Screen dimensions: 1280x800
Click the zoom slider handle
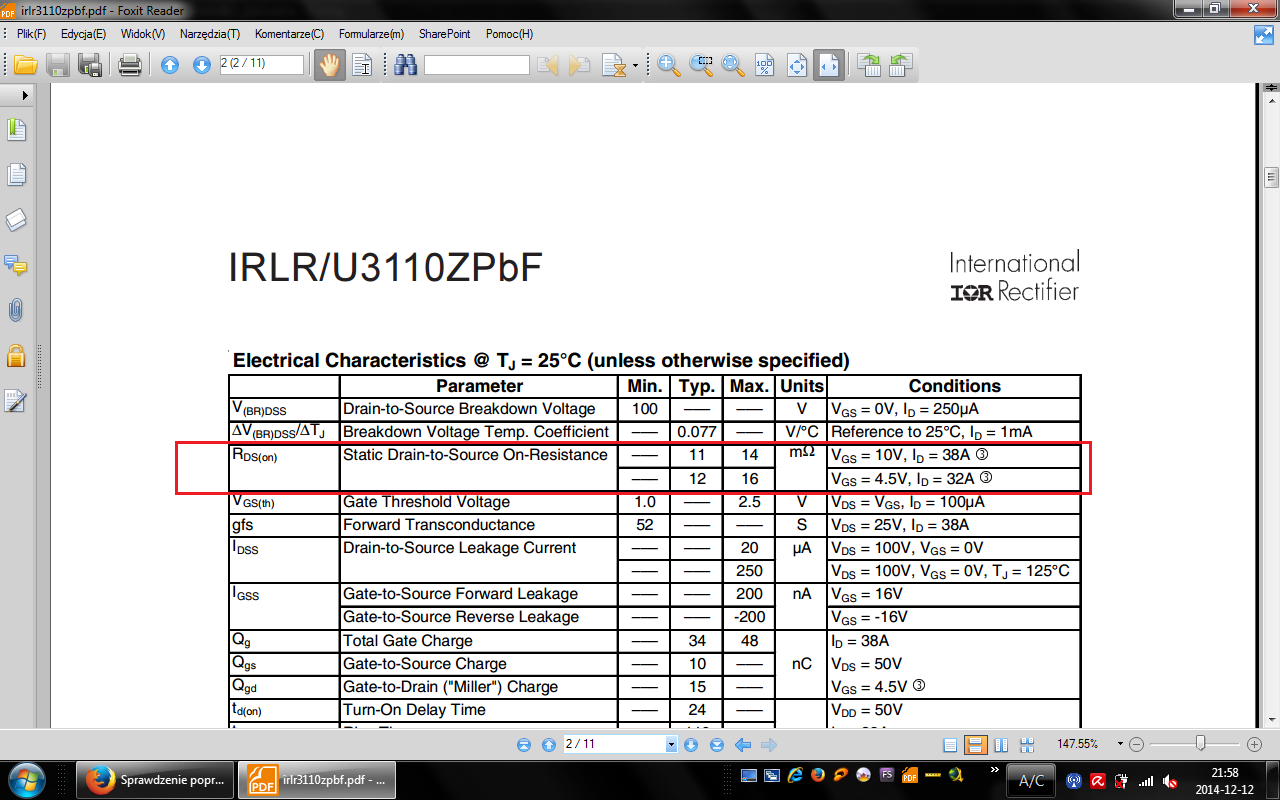tap(1200, 743)
